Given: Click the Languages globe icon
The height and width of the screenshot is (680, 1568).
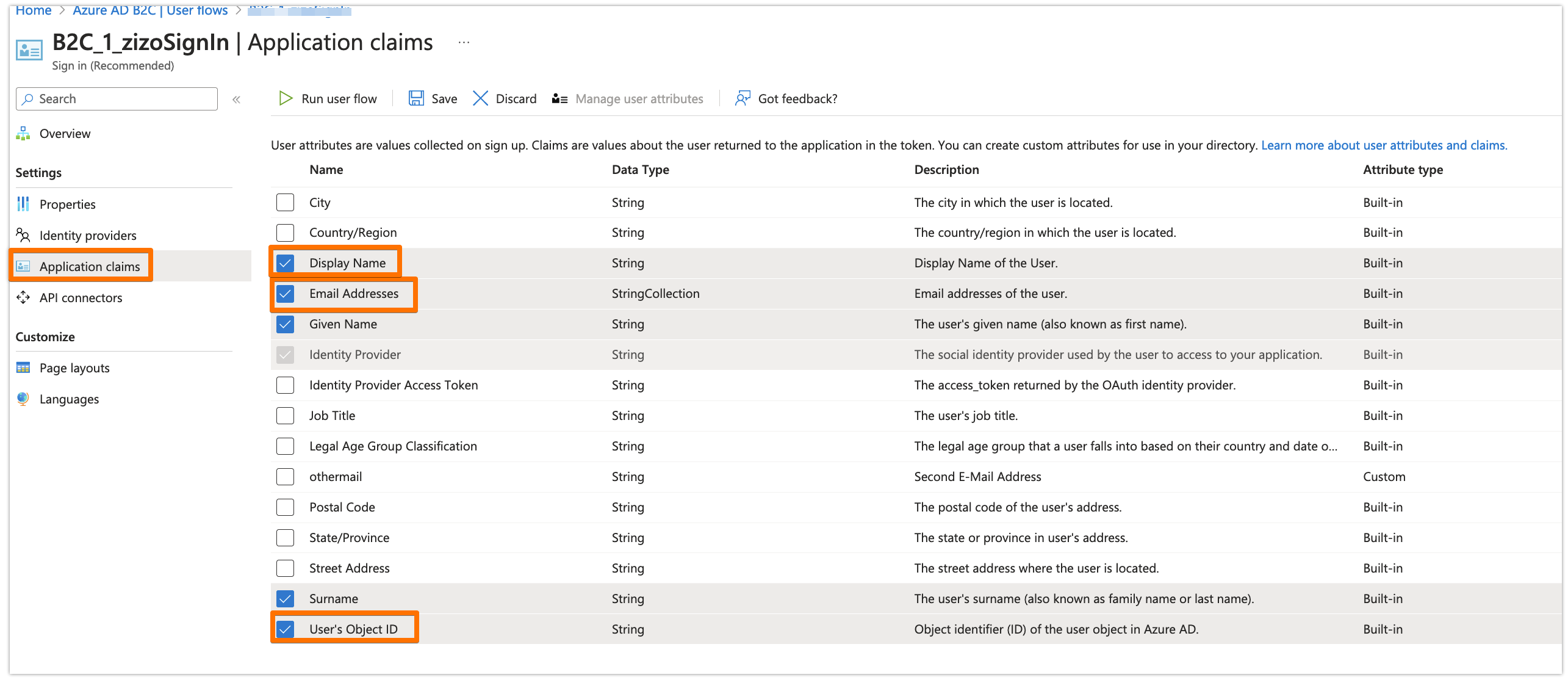Looking at the screenshot, I should (23, 399).
